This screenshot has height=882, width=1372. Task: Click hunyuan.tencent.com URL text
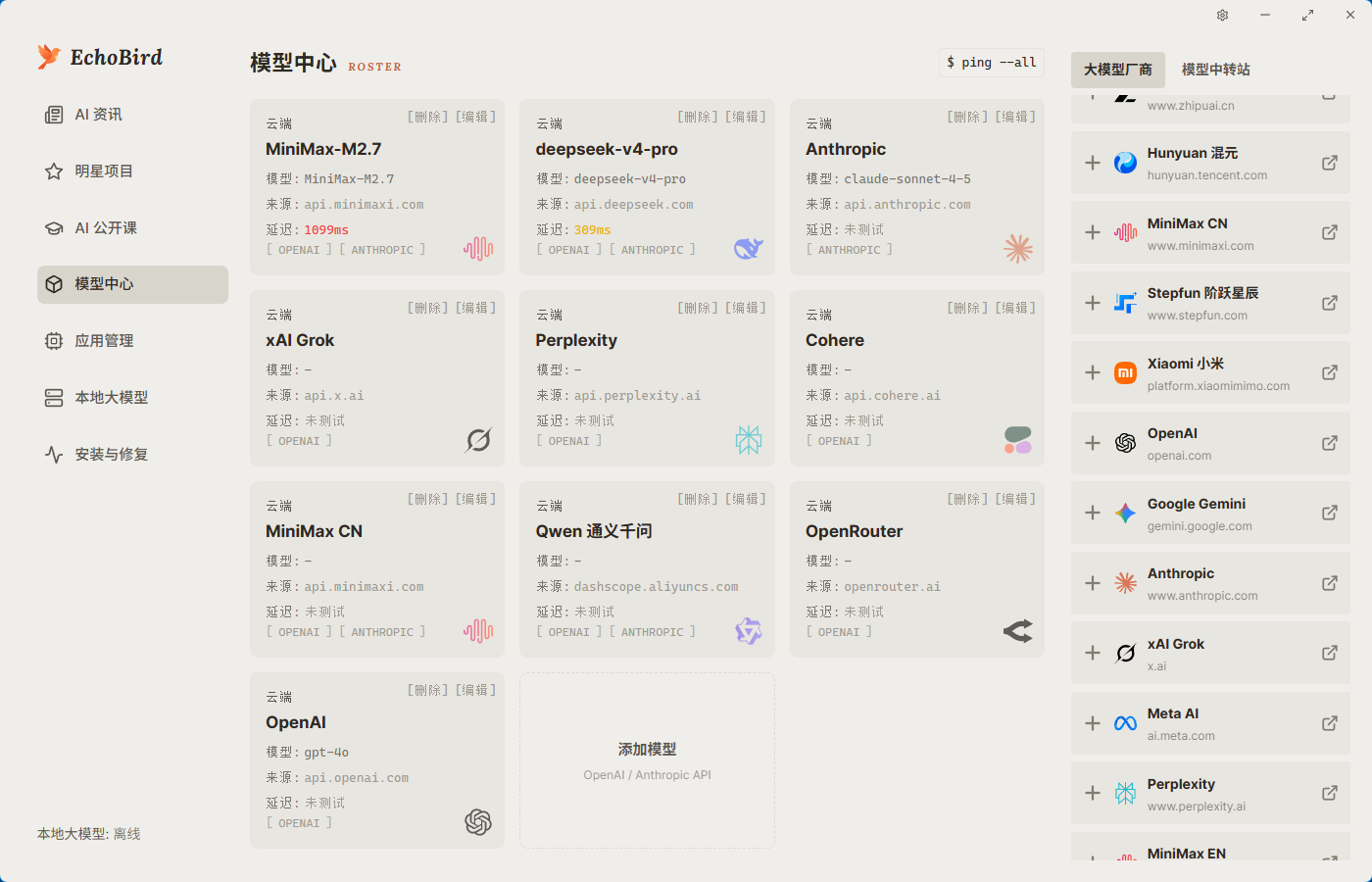click(x=1207, y=175)
